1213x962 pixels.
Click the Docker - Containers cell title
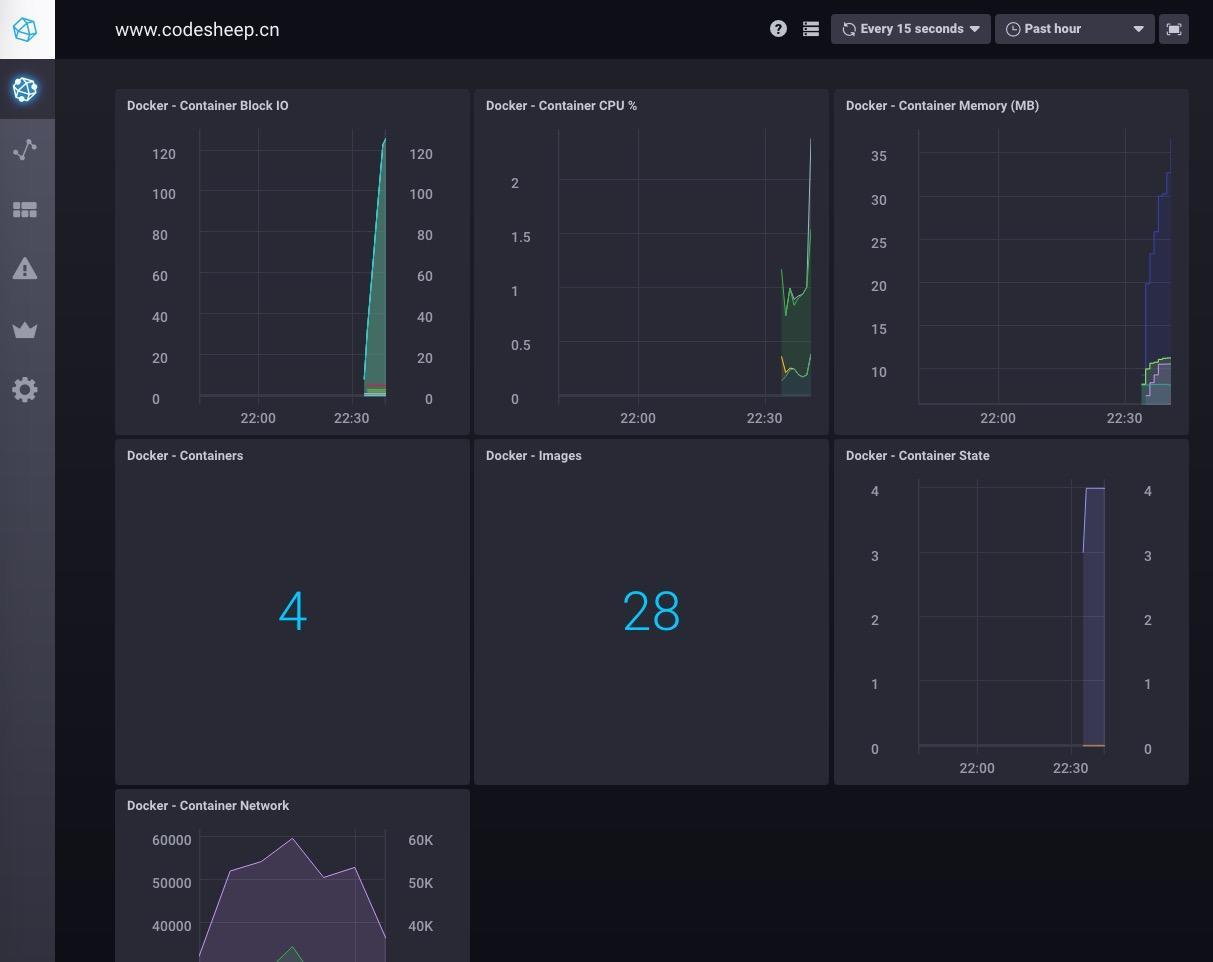pyautogui.click(x=185, y=455)
